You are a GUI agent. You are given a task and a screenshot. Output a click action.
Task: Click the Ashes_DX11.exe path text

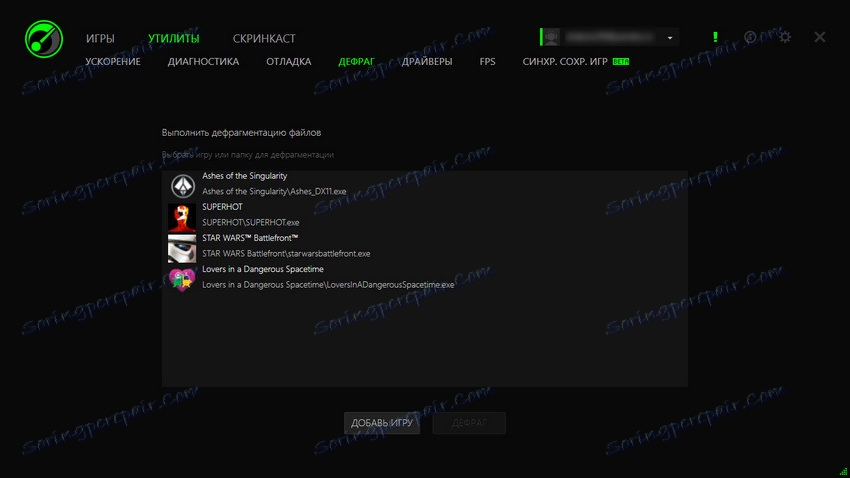(x=274, y=191)
